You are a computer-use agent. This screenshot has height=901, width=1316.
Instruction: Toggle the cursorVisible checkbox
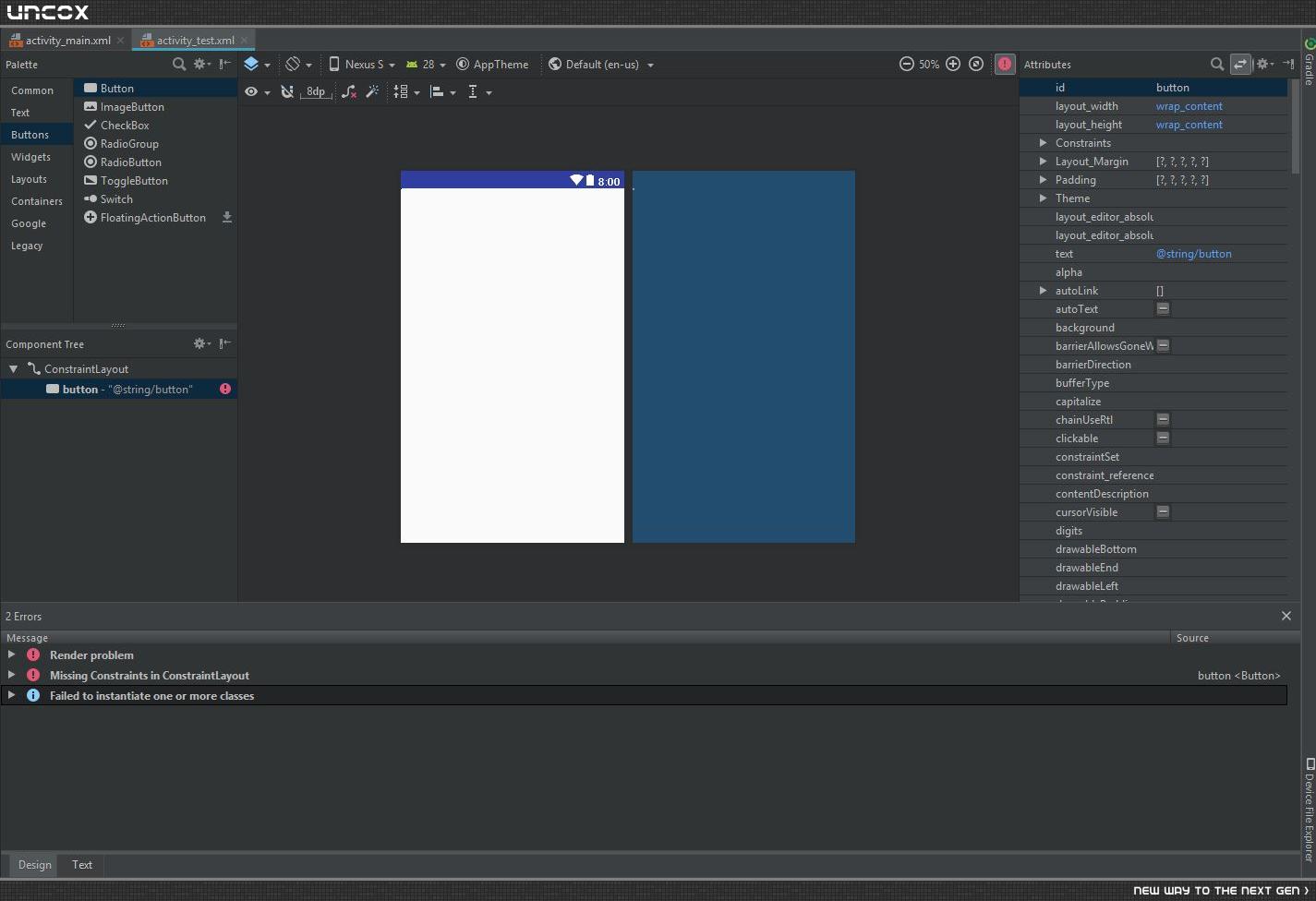(1163, 511)
